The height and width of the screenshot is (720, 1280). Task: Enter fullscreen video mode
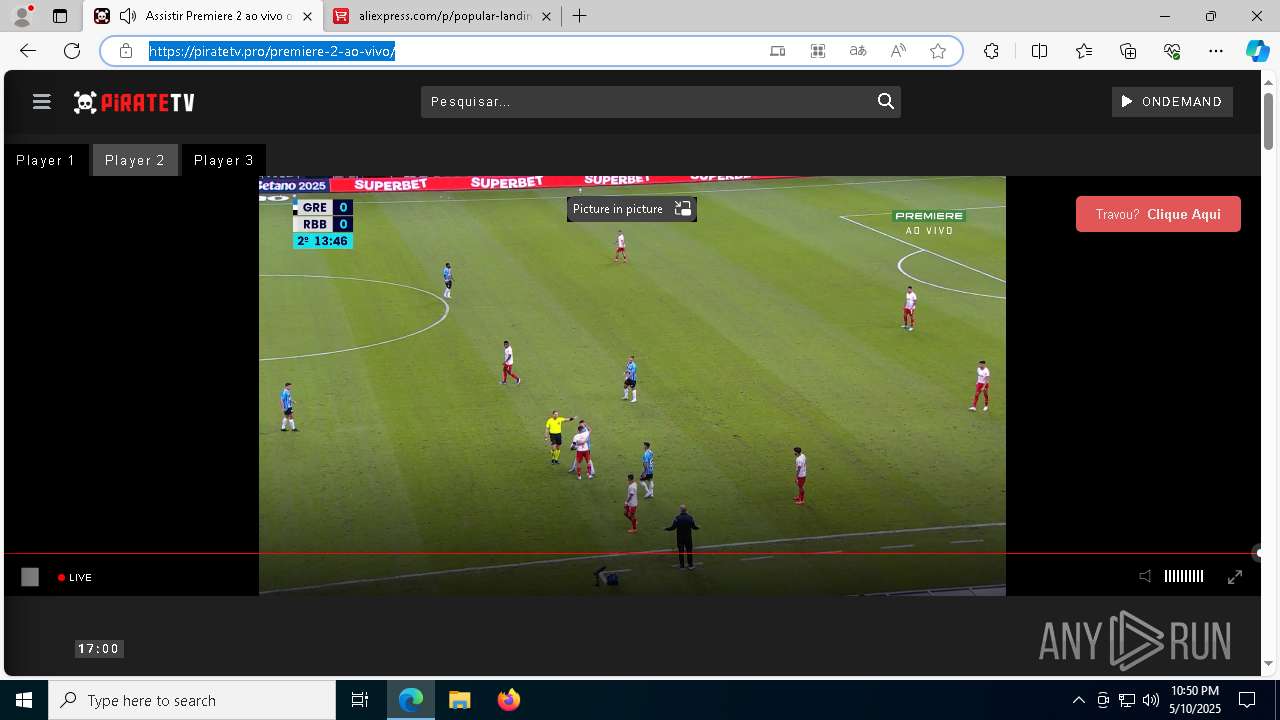tap(1235, 576)
